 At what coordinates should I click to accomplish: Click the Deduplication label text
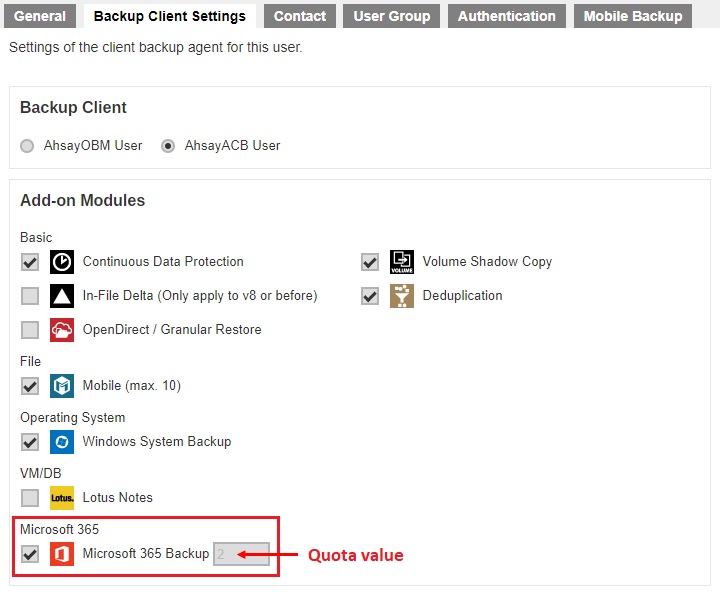click(x=462, y=296)
